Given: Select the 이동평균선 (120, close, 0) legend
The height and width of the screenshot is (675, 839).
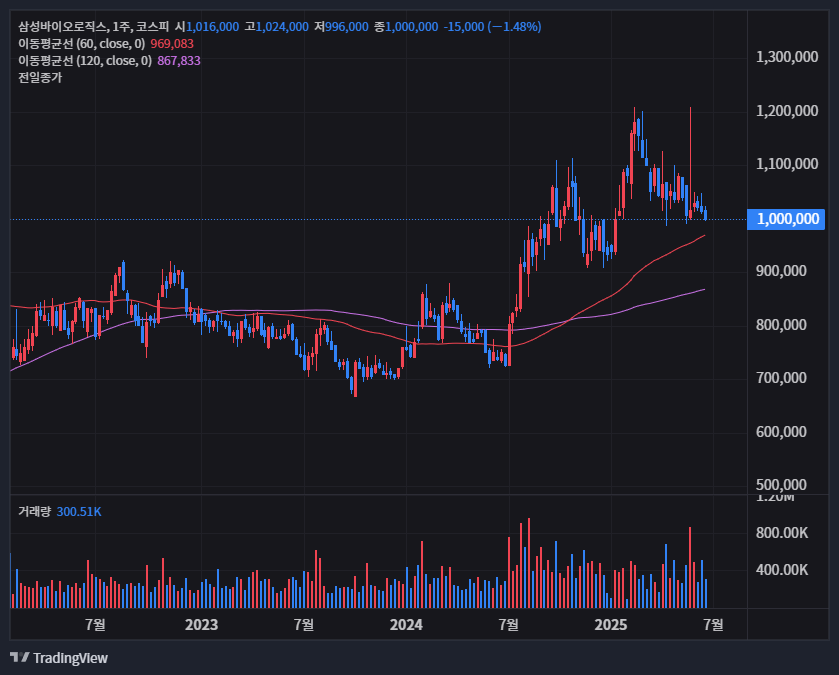Looking at the screenshot, I should [85, 61].
